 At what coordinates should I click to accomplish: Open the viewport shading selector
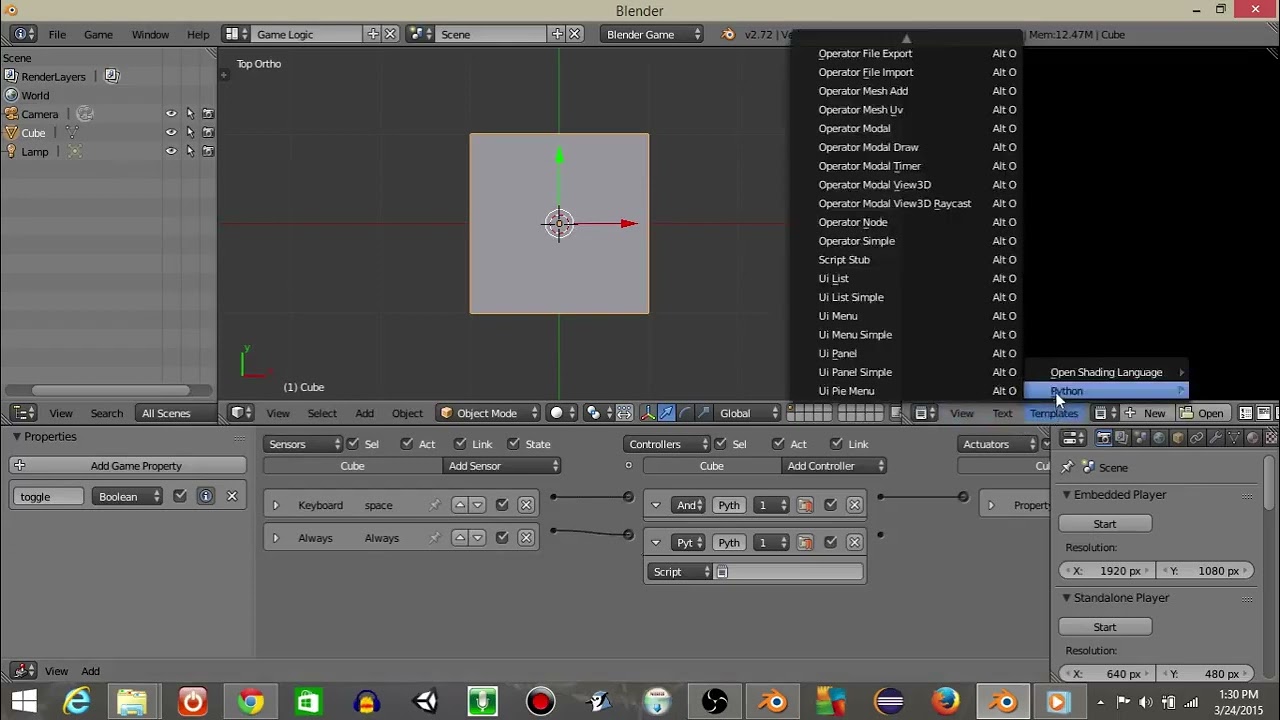[x=561, y=413]
